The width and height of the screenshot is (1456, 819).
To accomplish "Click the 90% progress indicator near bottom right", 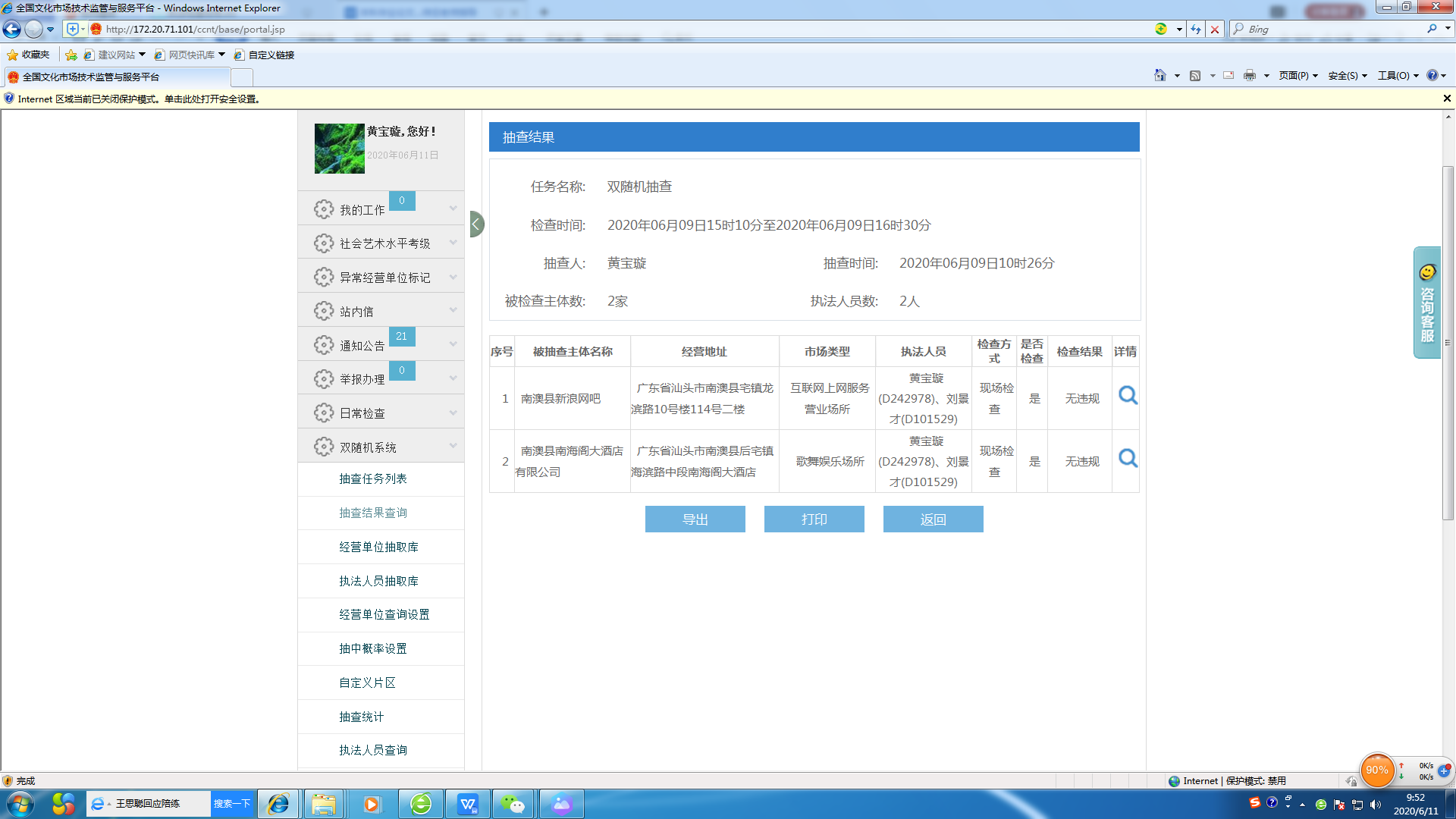I will point(1378,770).
